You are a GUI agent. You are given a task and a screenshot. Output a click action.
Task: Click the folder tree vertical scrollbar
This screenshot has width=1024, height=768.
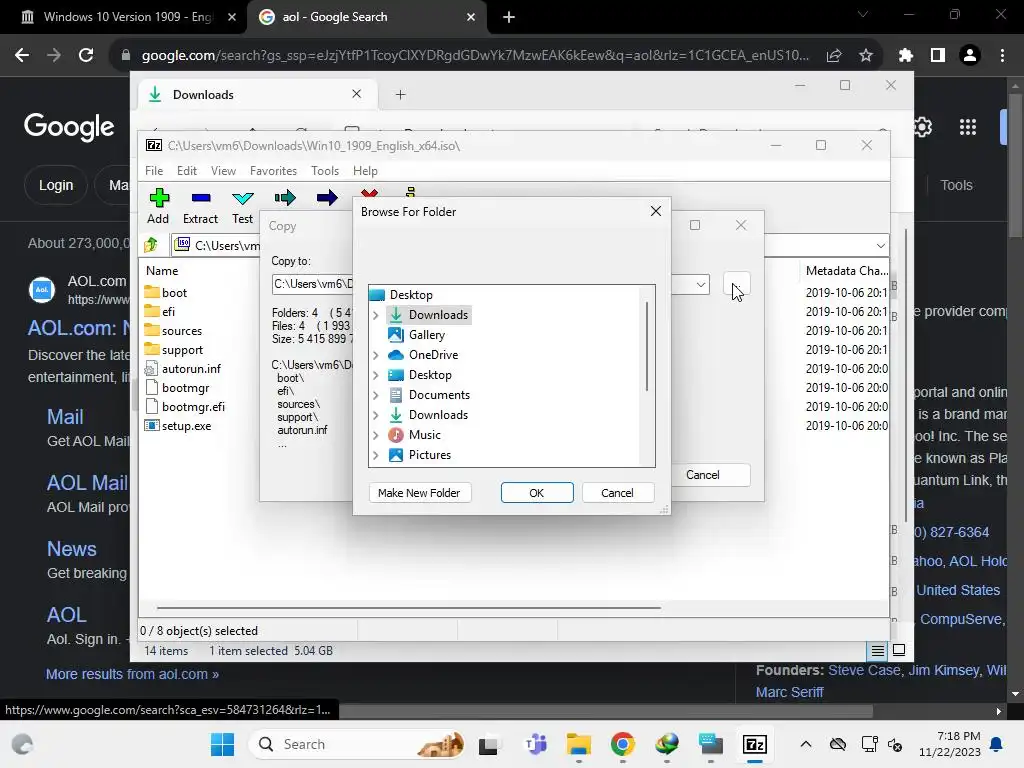647,346
